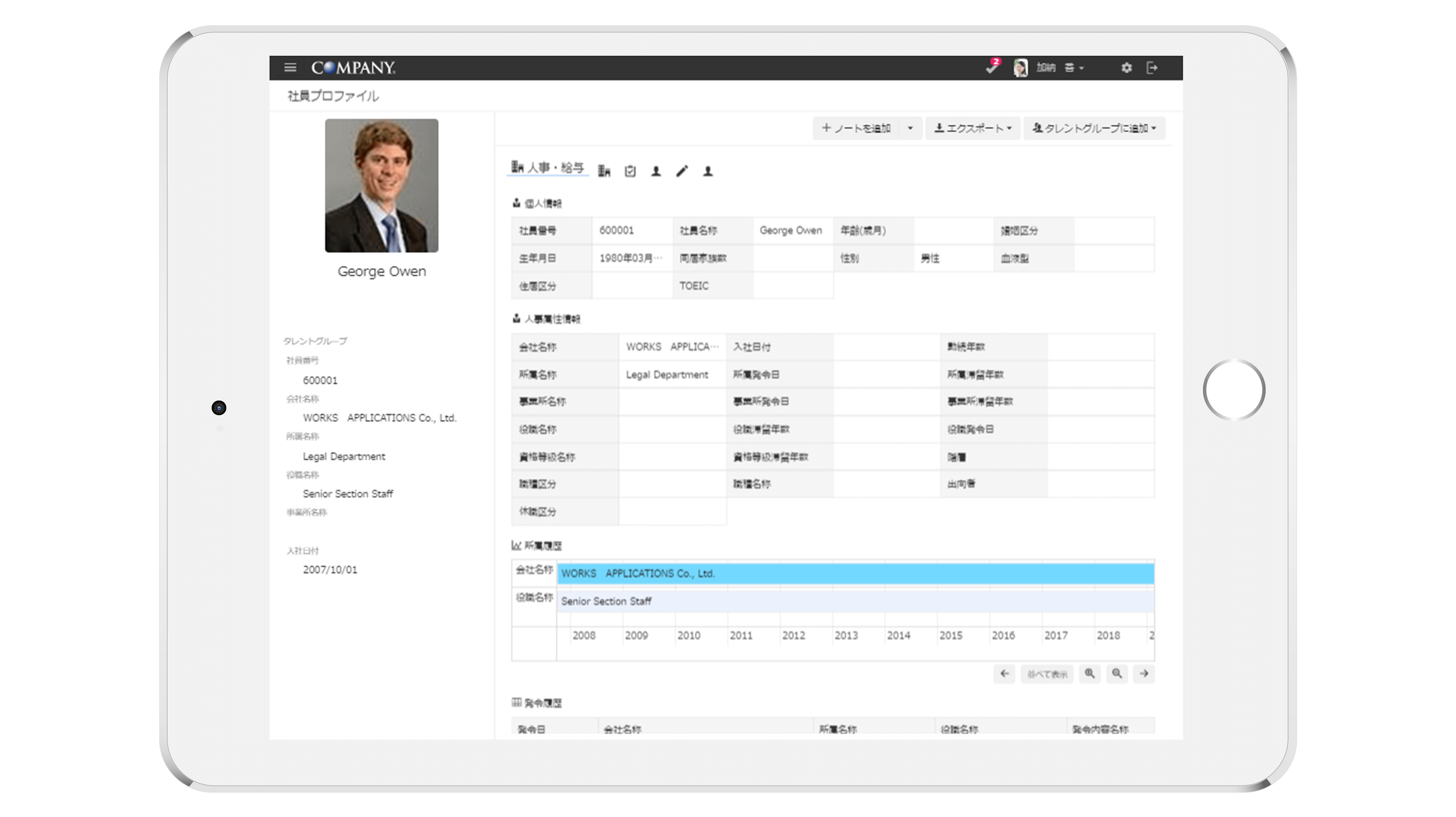Click Senior Section Staff in the sidebar
This screenshot has width=1456, height=817.
tap(348, 494)
